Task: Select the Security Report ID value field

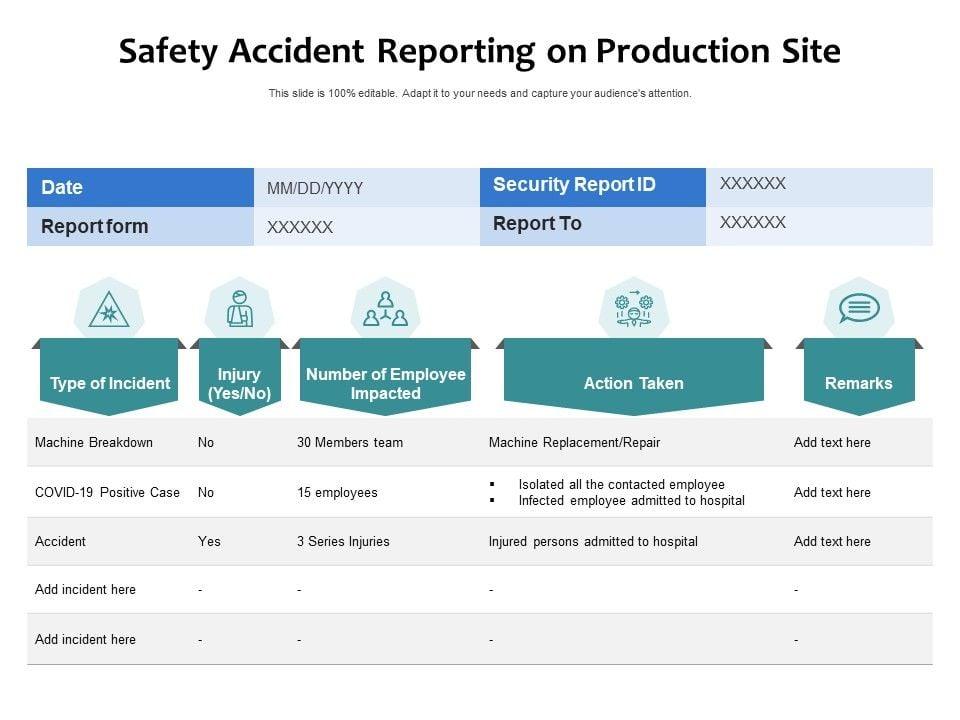Action: (753, 184)
